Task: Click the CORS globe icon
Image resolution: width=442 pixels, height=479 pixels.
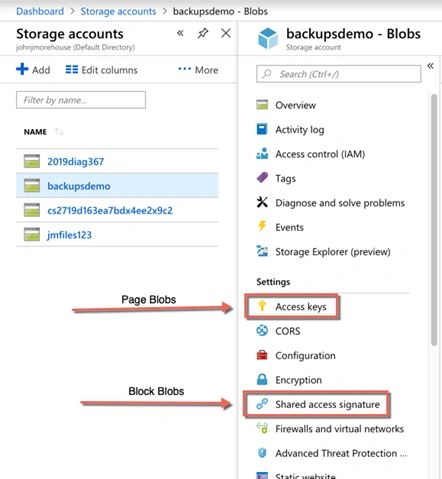Action: [x=262, y=331]
